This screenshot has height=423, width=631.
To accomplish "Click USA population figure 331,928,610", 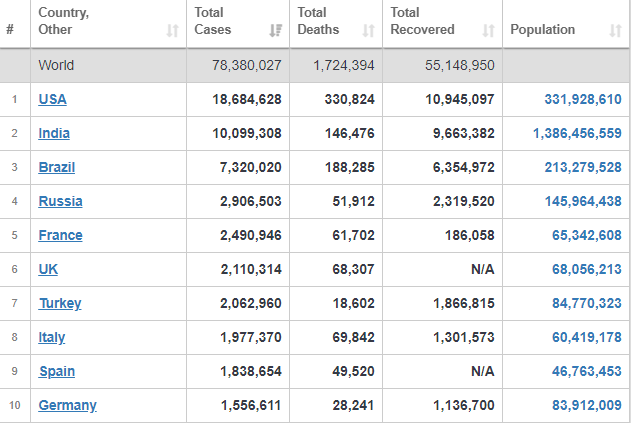I will (x=583, y=99).
